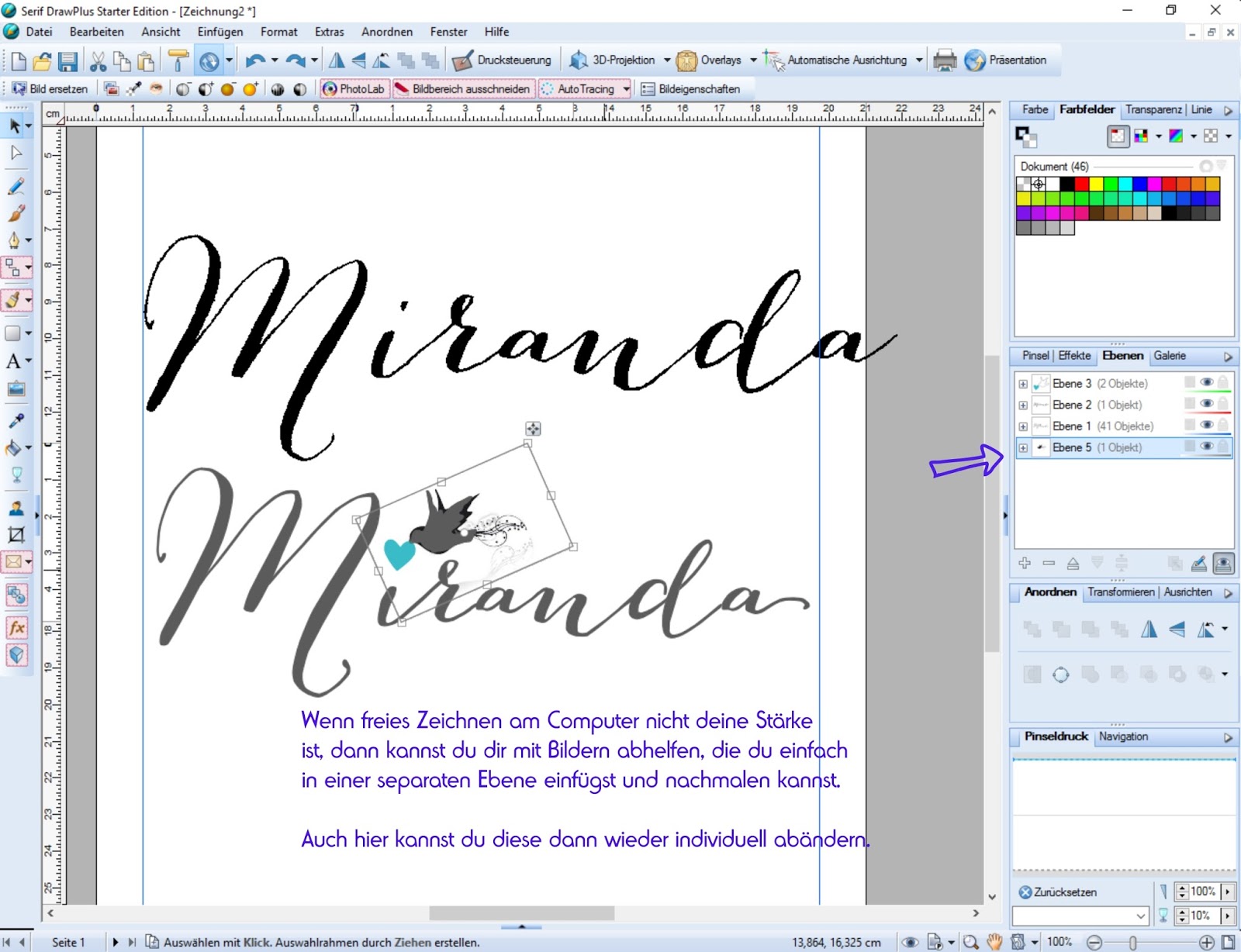1241x952 pixels.
Task: Start Präsentation mode
Action: pos(1006,60)
